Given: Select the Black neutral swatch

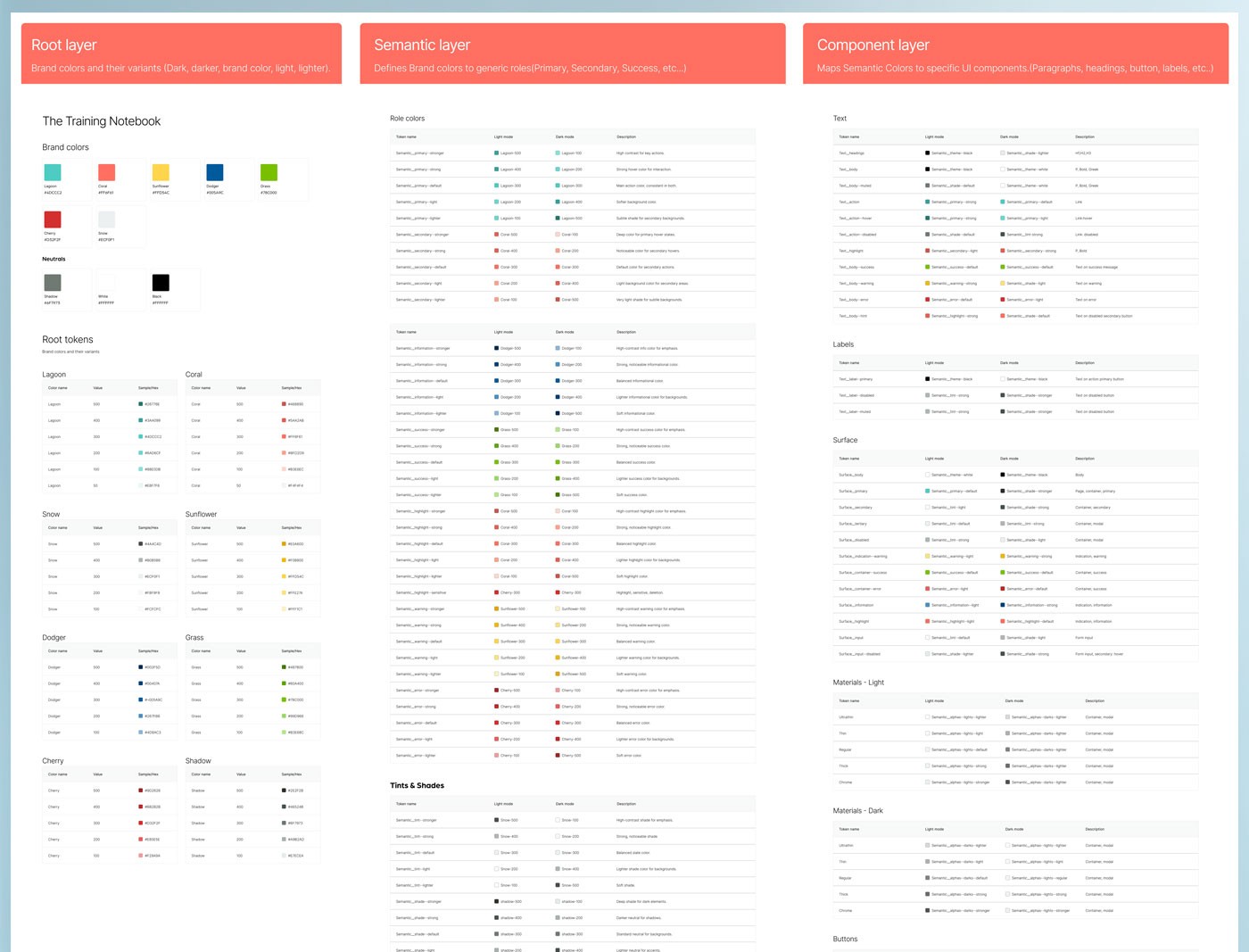Looking at the screenshot, I should point(161,282).
